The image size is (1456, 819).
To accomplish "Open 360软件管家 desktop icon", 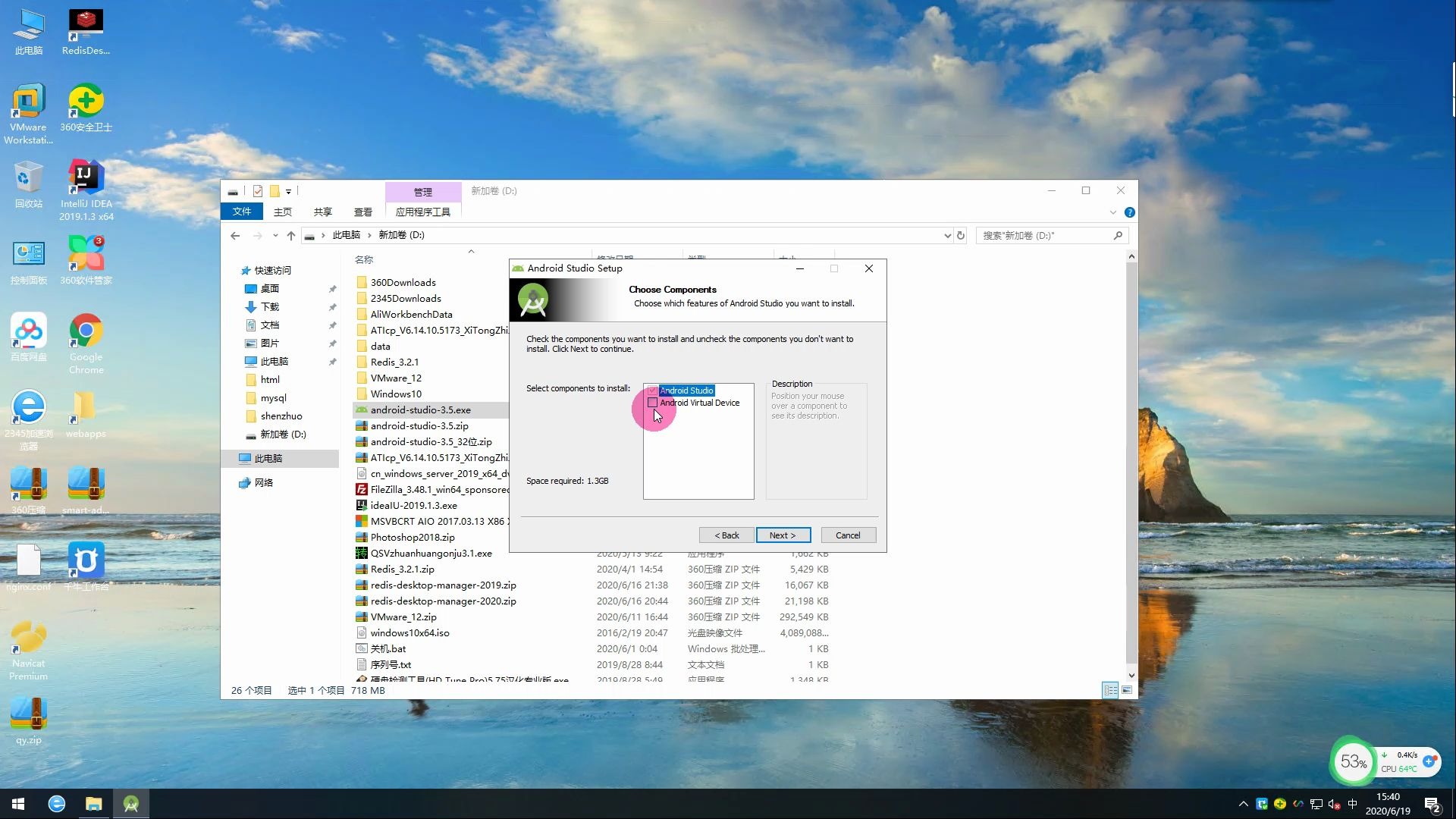I will [x=86, y=261].
